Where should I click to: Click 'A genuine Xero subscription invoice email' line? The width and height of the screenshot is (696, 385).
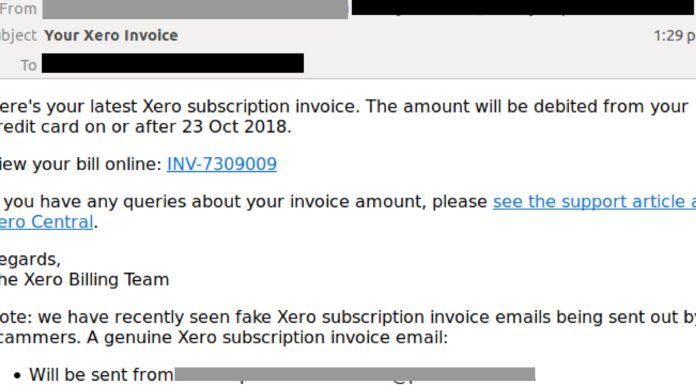coord(267,337)
